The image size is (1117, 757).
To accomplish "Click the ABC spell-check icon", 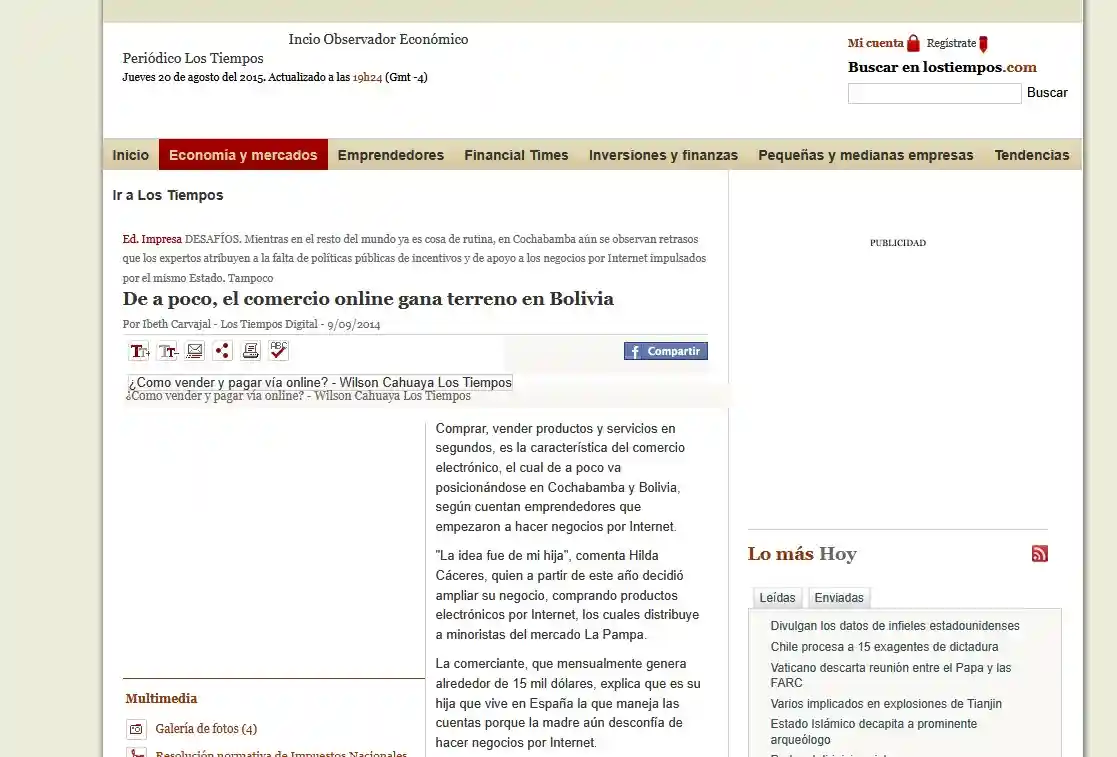I will (277, 351).
